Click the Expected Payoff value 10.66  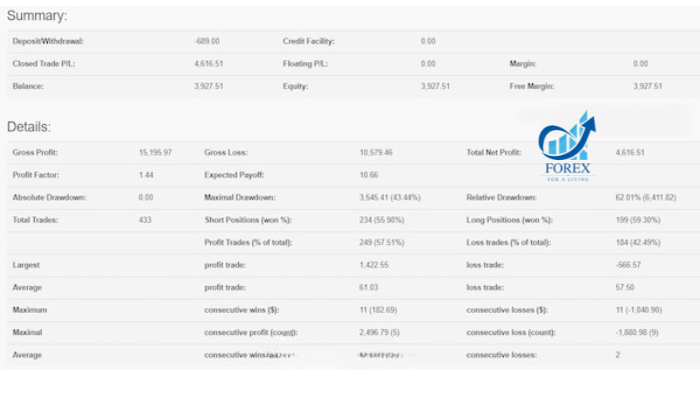pos(368,175)
